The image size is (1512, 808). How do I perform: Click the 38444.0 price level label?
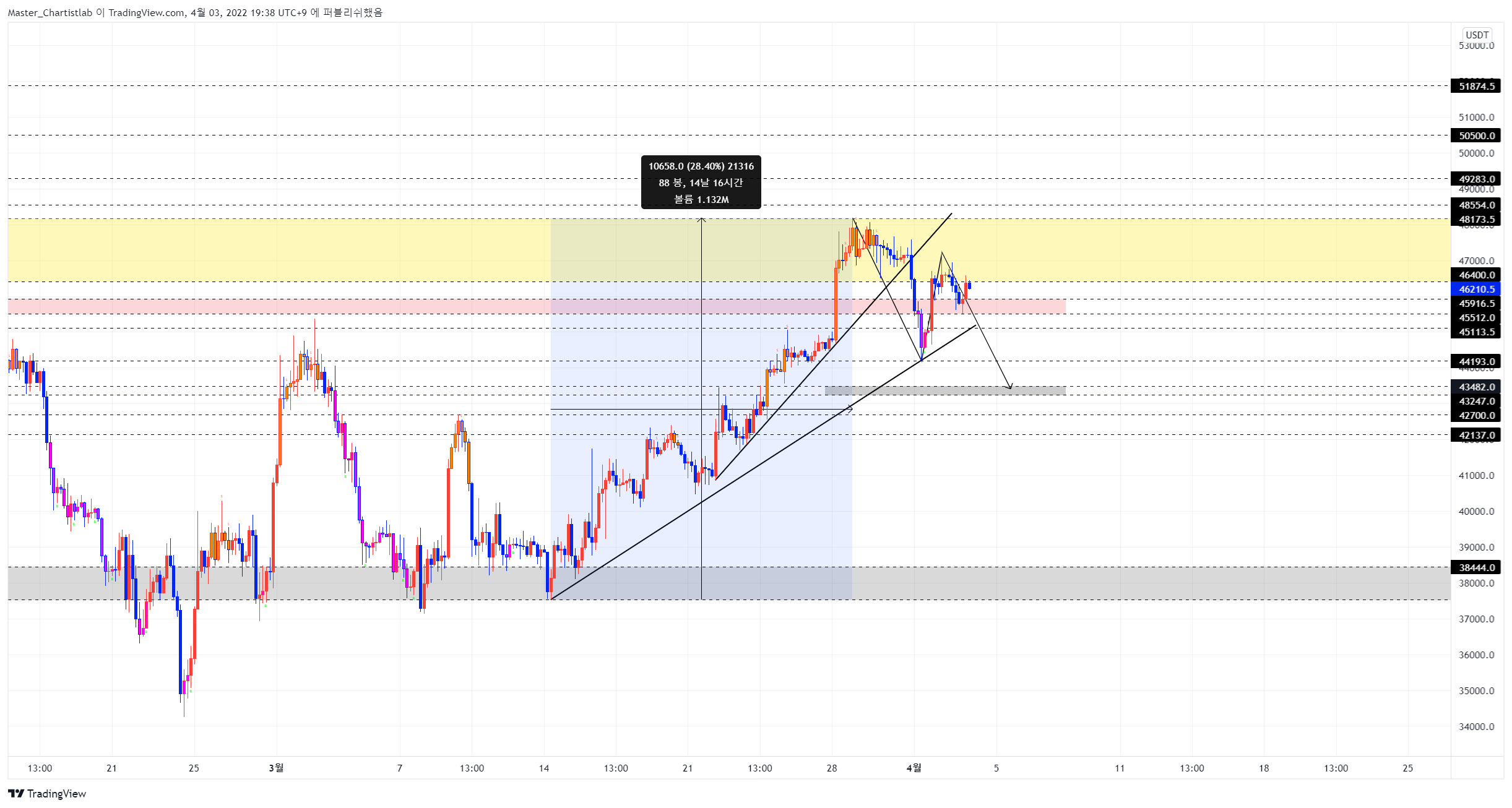pos(1476,567)
